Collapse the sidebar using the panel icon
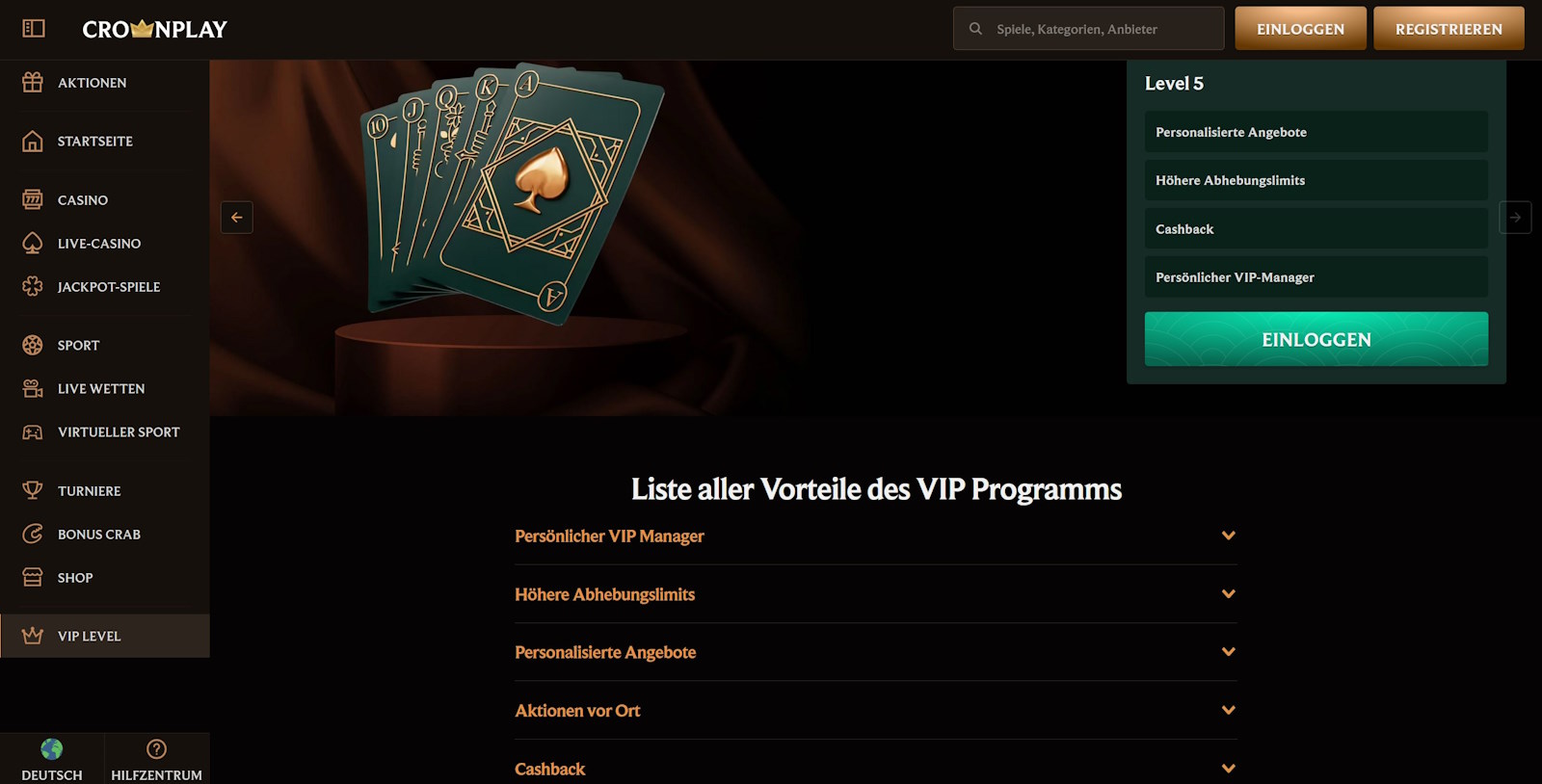 pos(34,29)
